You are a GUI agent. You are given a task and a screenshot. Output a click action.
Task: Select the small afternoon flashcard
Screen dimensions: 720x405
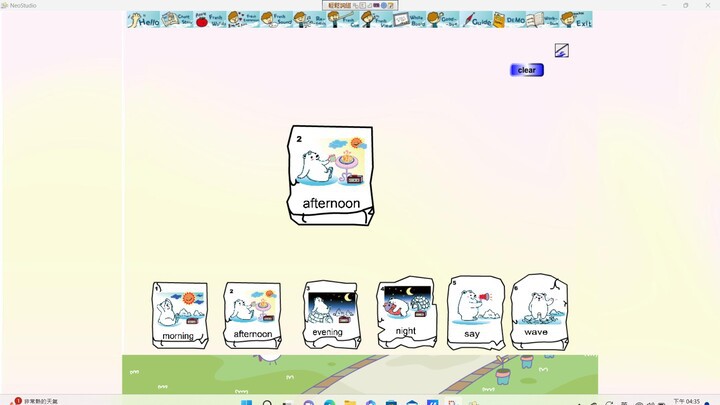(x=251, y=315)
